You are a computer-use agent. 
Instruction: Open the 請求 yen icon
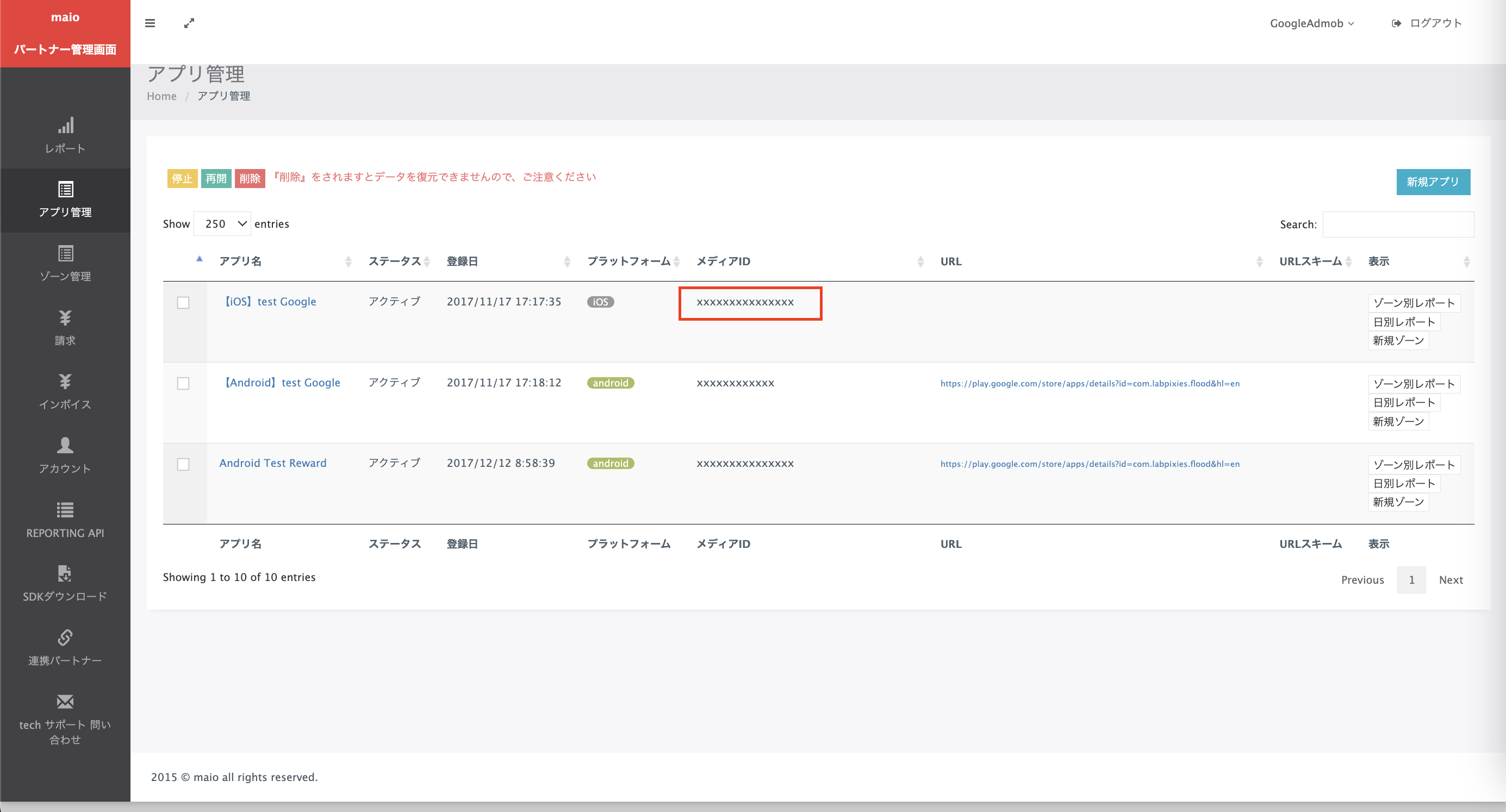point(65,318)
